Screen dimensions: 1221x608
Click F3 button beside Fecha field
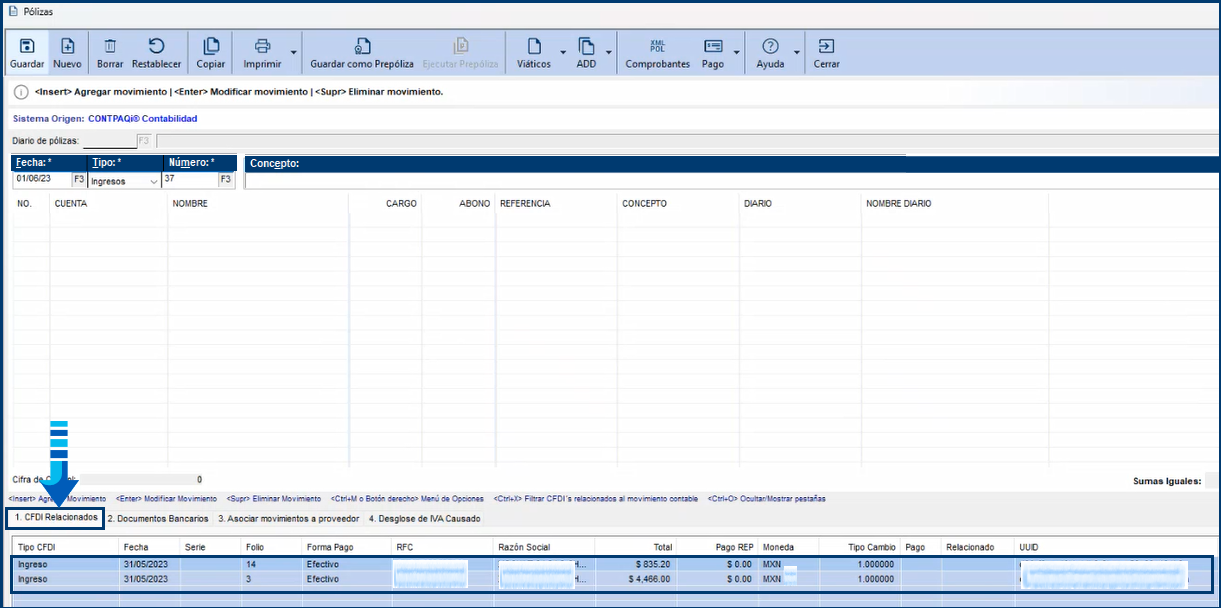click(79, 180)
